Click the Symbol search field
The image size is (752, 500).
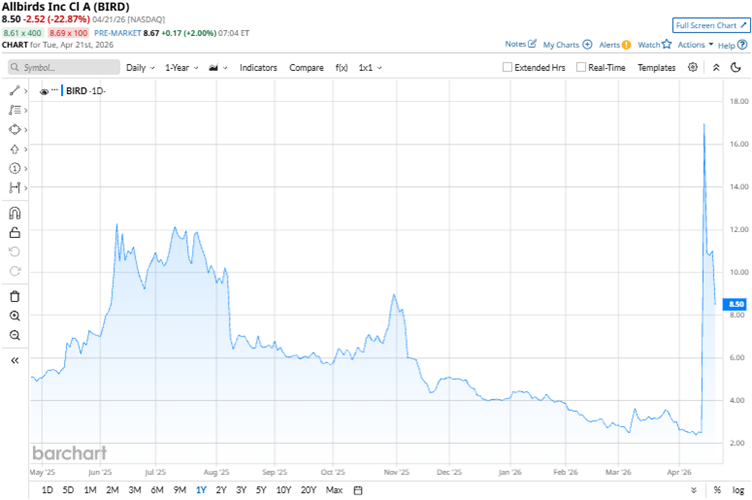60,67
